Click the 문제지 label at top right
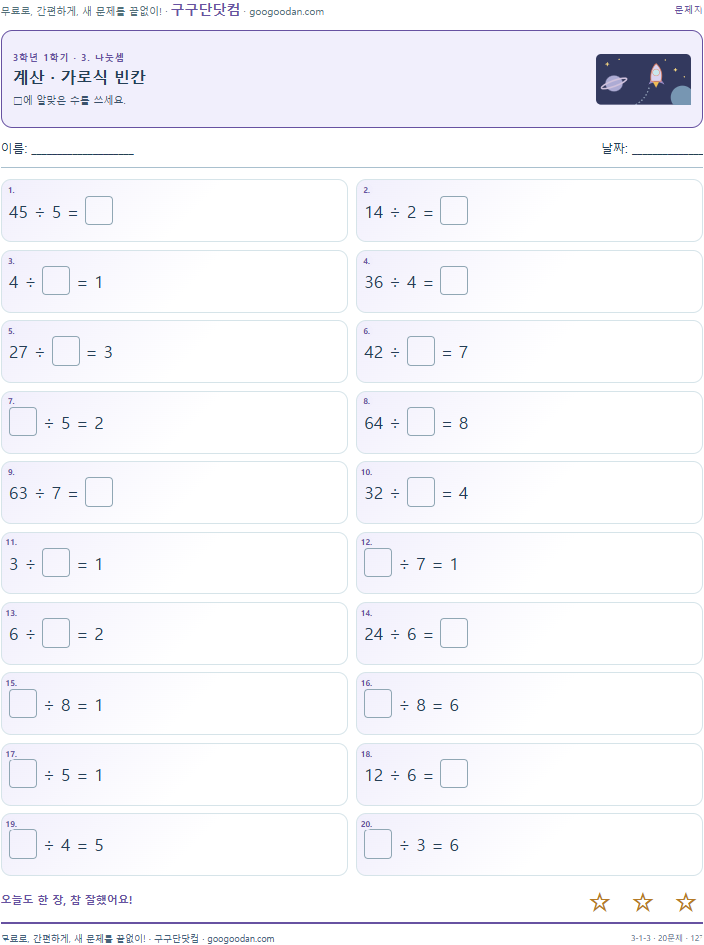 pos(688,10)
